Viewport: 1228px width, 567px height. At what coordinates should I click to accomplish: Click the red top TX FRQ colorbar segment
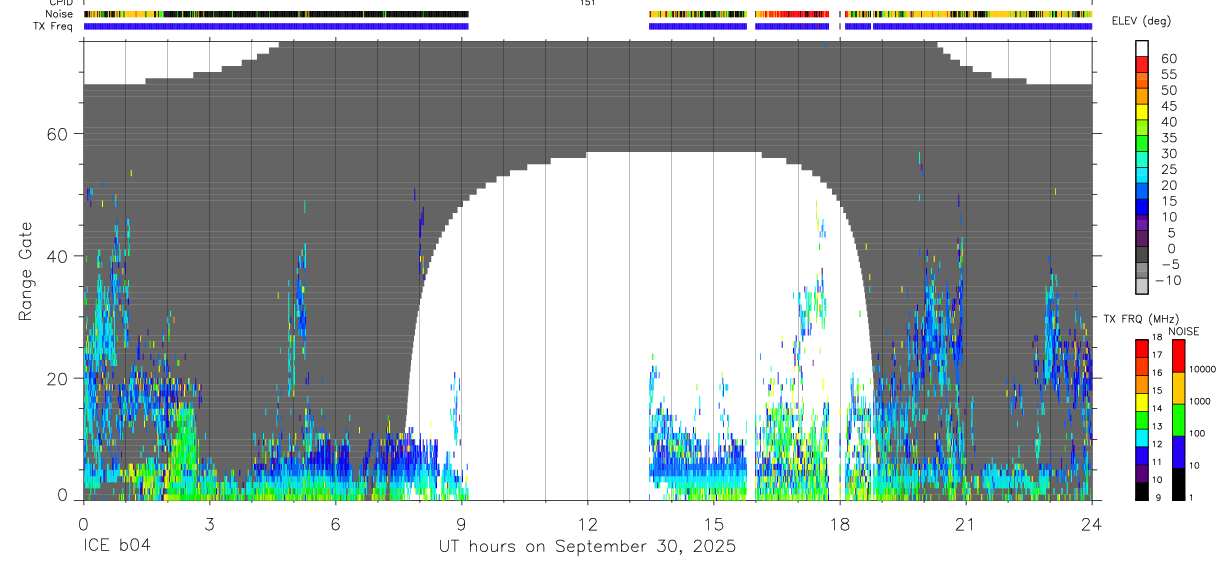click(x=1142, y=348)
